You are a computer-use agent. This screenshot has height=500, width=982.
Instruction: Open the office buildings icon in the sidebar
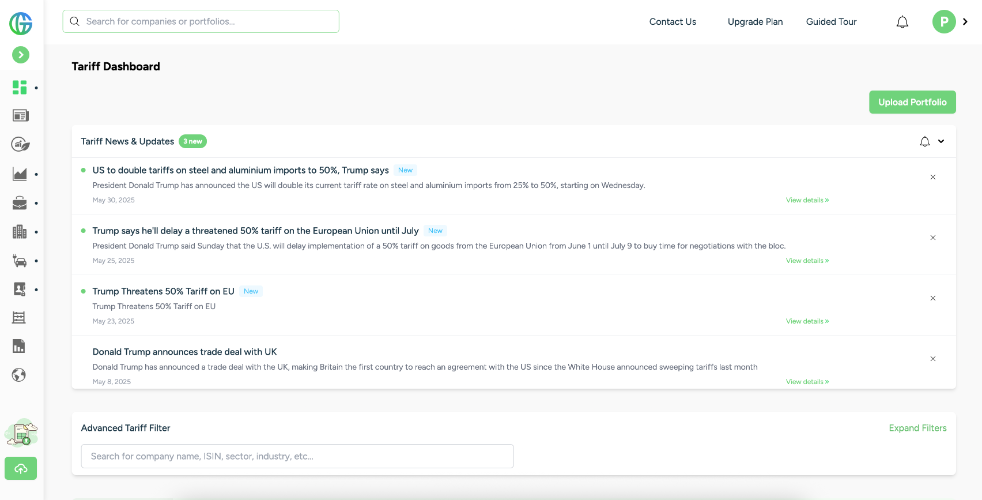coord(20,232)
